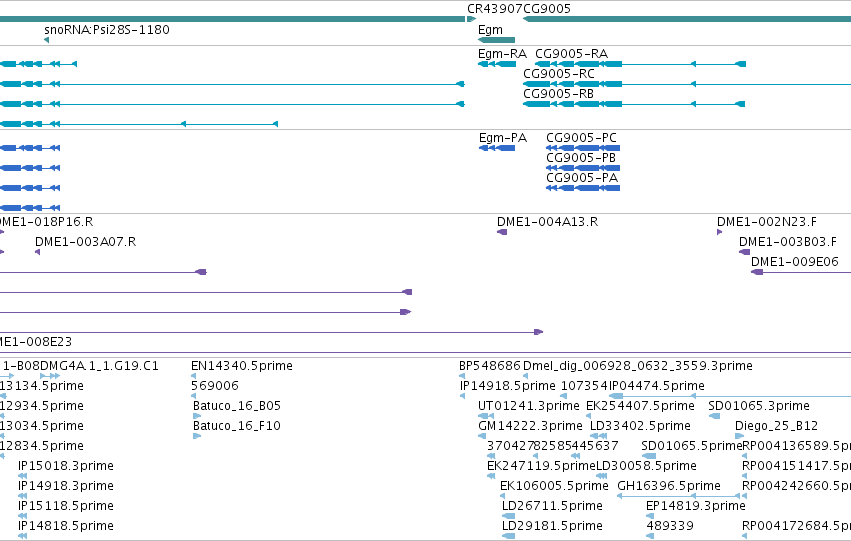Select the RP004172684.5prime EST label
The width and height of the screenshot is (851, 541).
796,526
